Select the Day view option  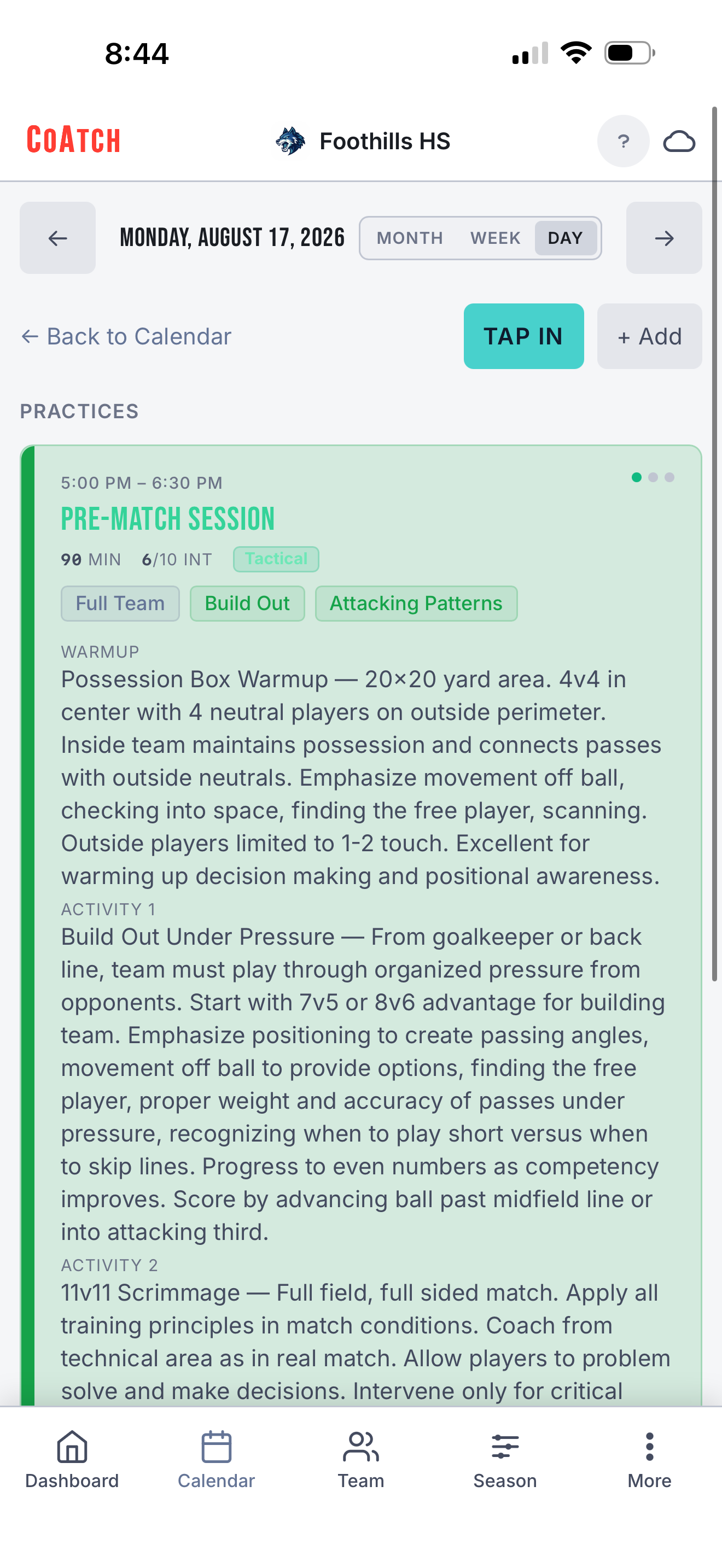565,238
